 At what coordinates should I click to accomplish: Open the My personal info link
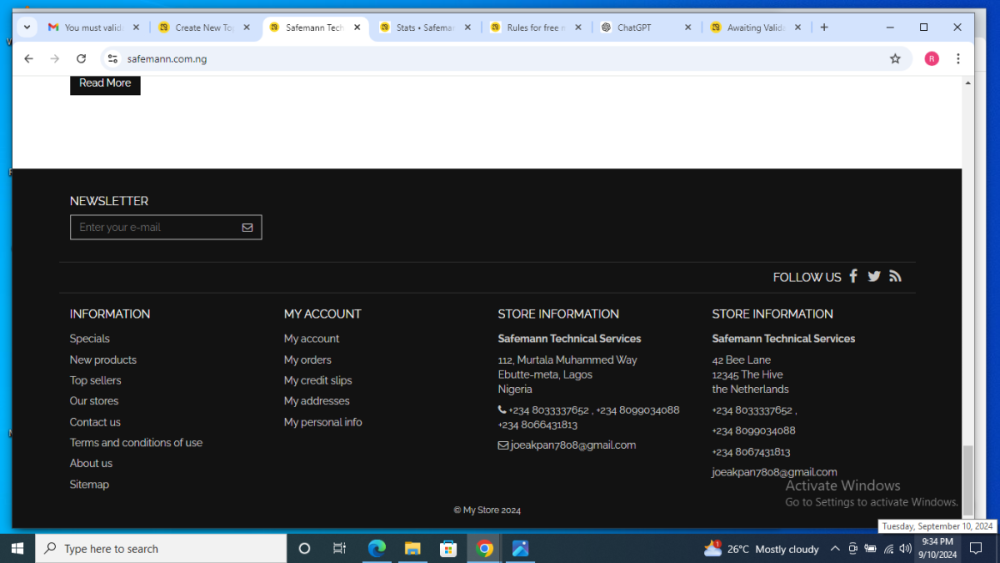323,422
